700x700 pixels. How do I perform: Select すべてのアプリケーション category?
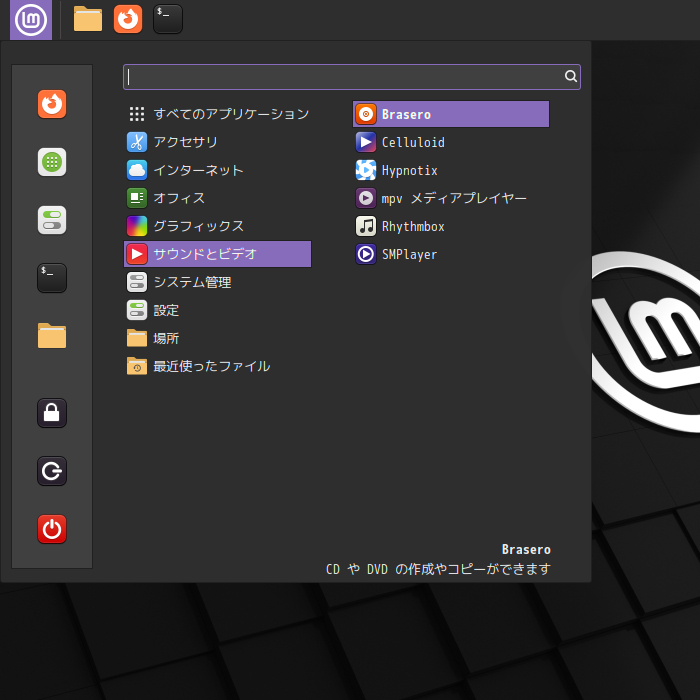coord(230,114)
